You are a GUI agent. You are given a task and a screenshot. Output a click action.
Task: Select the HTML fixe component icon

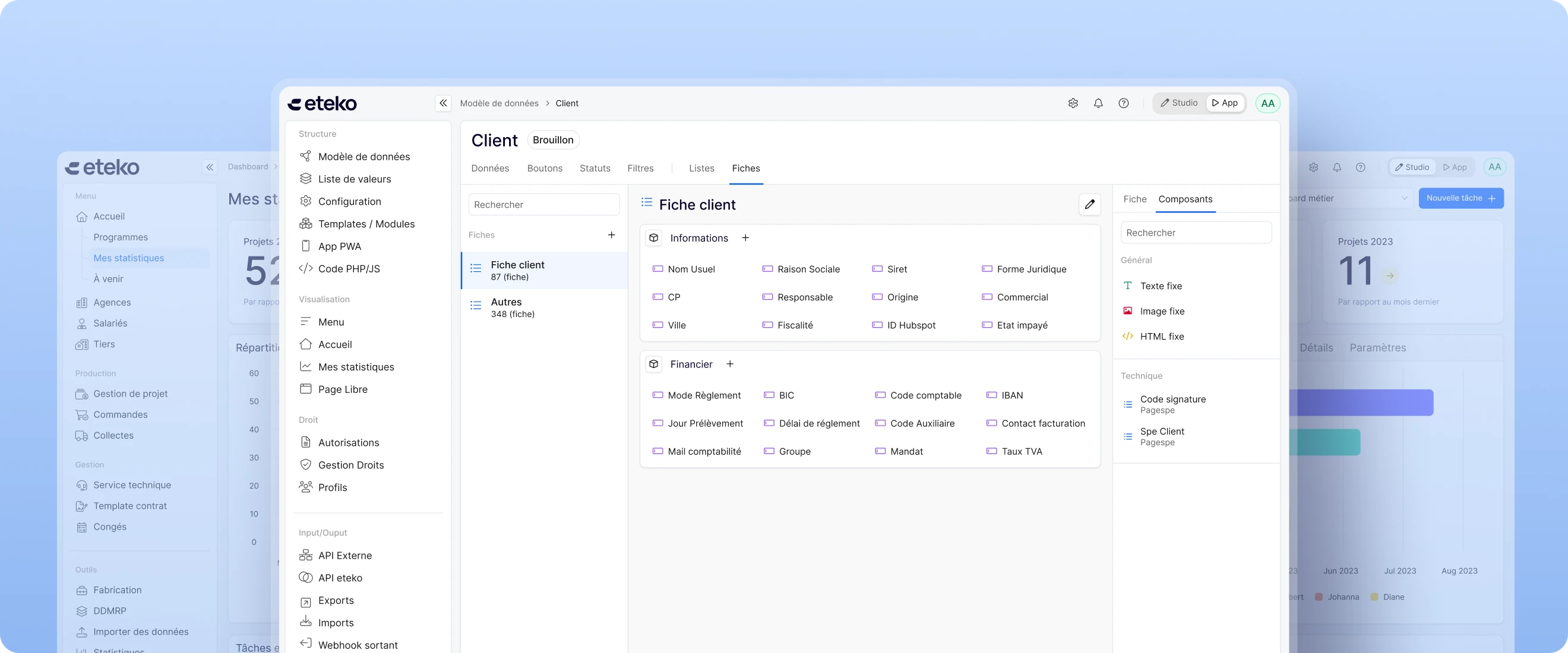coord(1128,336)
